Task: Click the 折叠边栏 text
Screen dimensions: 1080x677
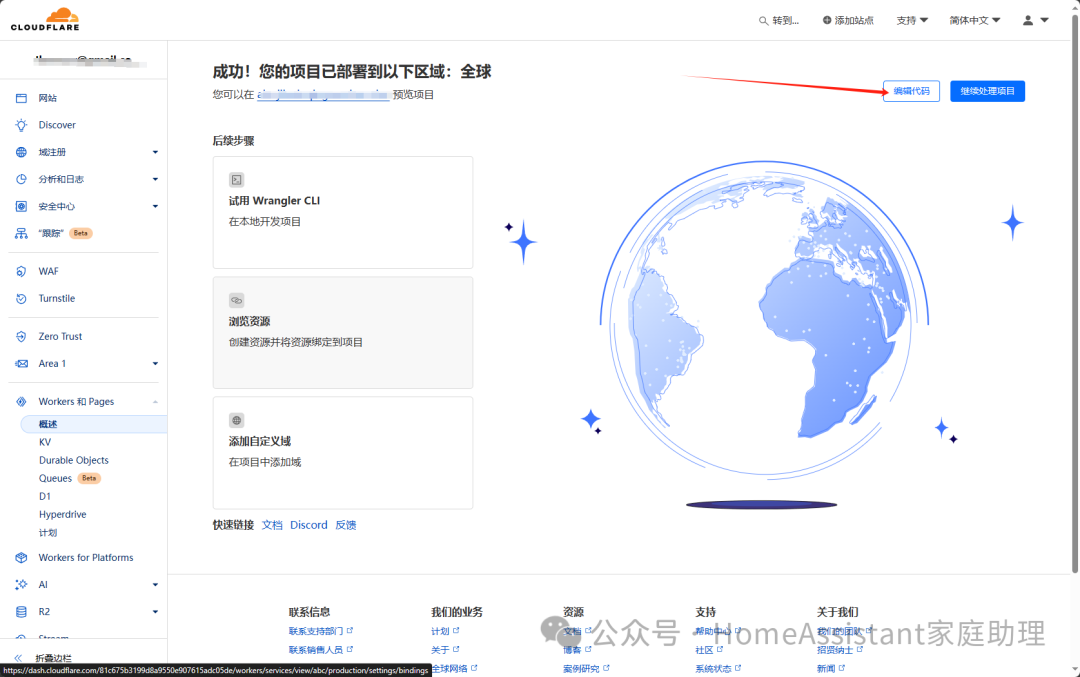Action: (x=53, y=658)
